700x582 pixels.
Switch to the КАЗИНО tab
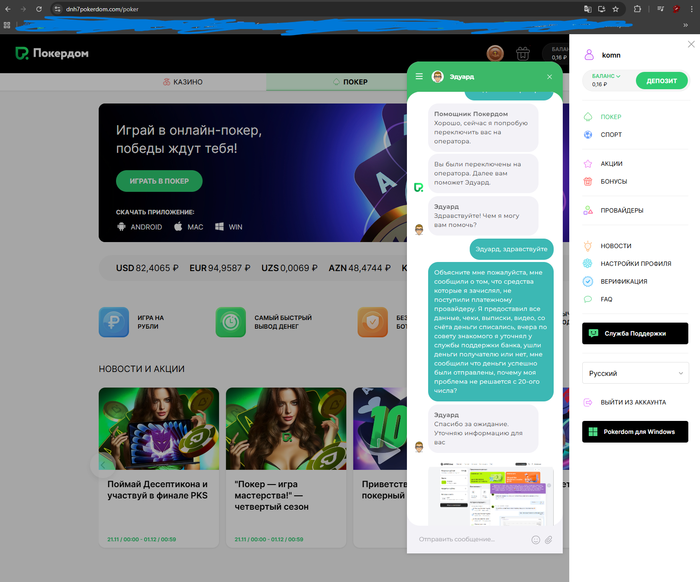click(x=183, y=82)
